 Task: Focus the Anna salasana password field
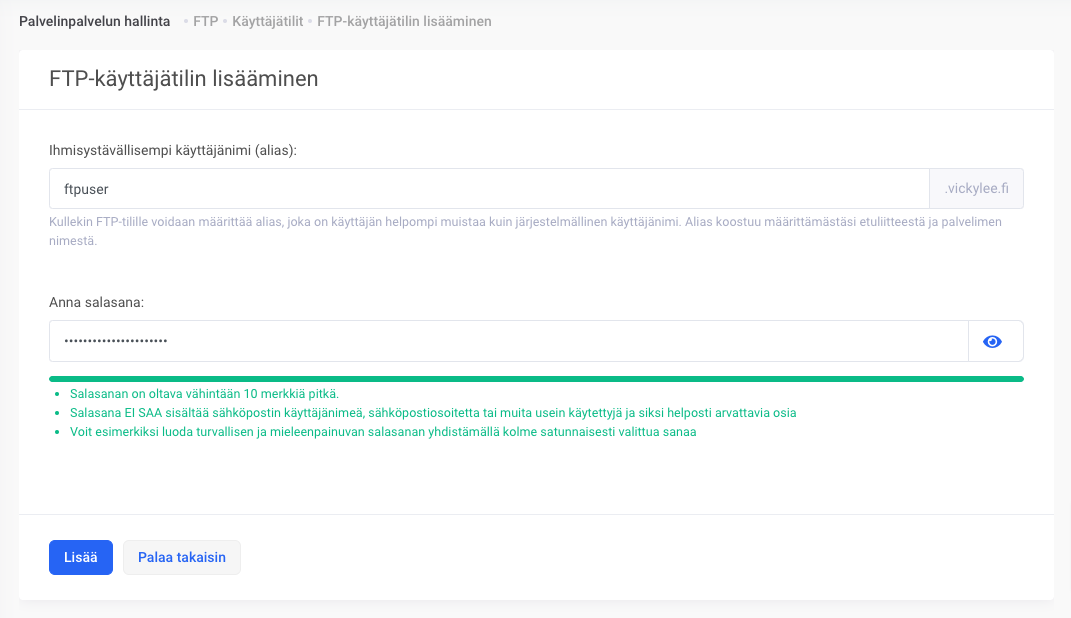point(508,342)
